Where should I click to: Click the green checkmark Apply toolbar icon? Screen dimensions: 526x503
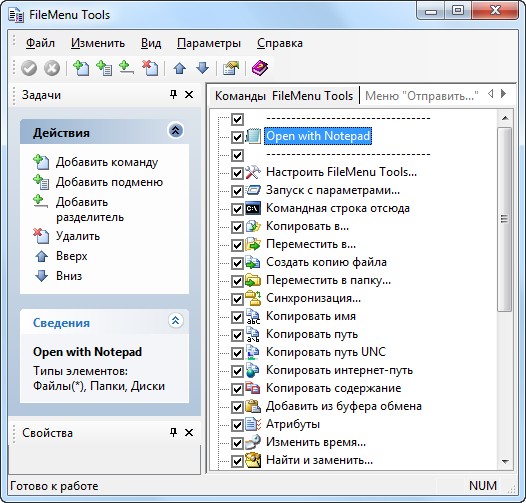click(x=29, y=68)
